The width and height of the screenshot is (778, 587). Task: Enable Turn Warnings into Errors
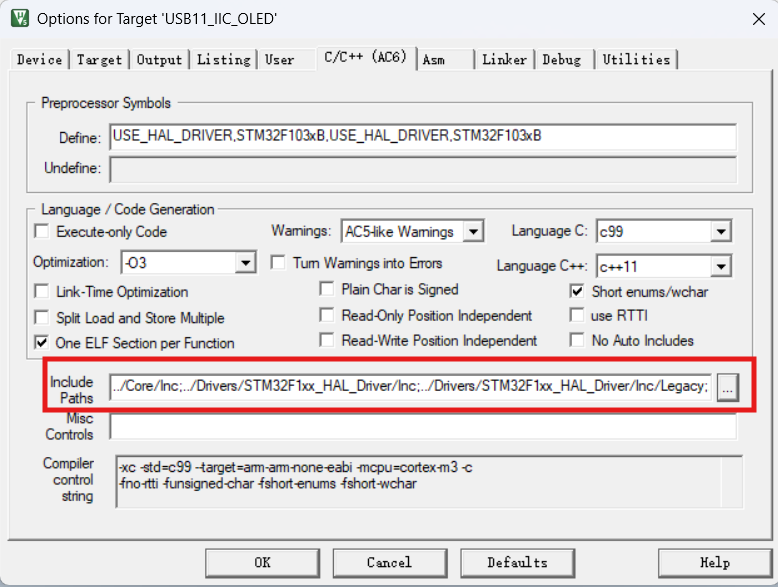pyautogui.click(x=278, y=262)
